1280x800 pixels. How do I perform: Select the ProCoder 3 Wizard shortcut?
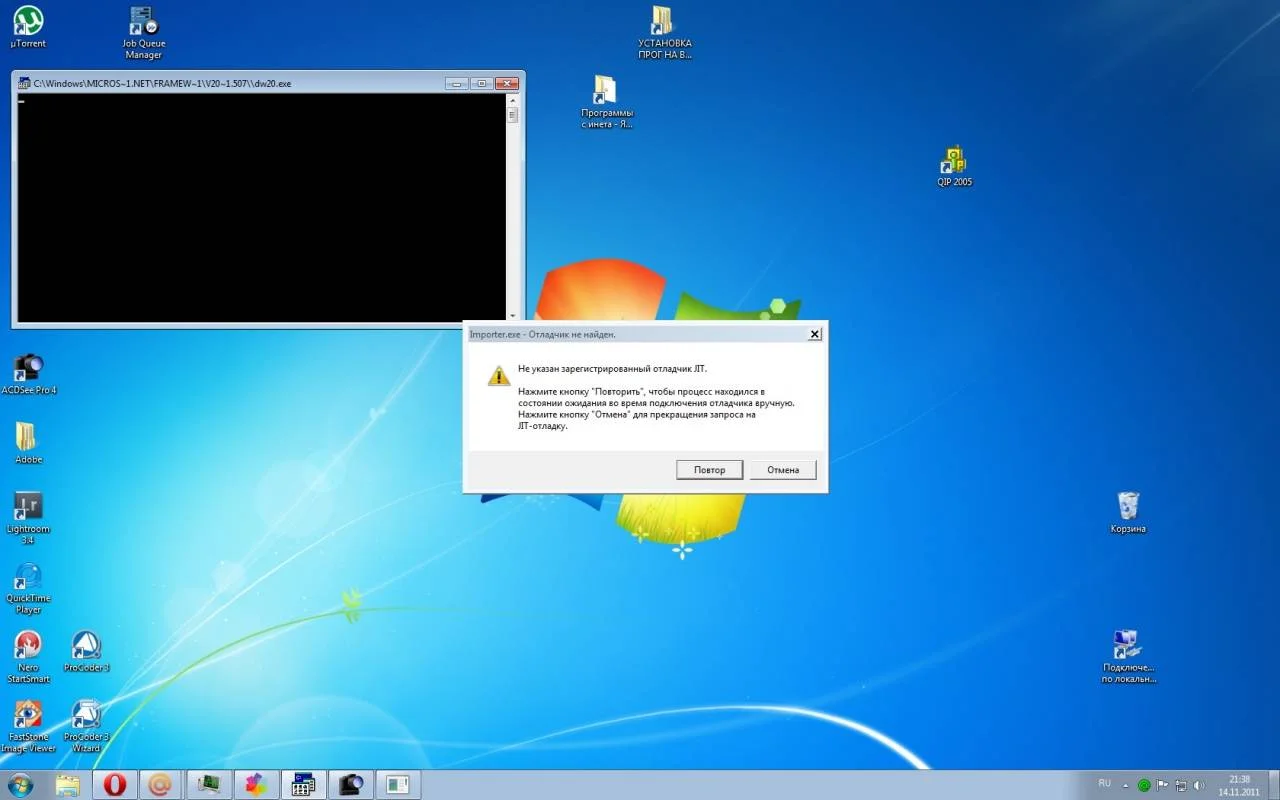86,726
